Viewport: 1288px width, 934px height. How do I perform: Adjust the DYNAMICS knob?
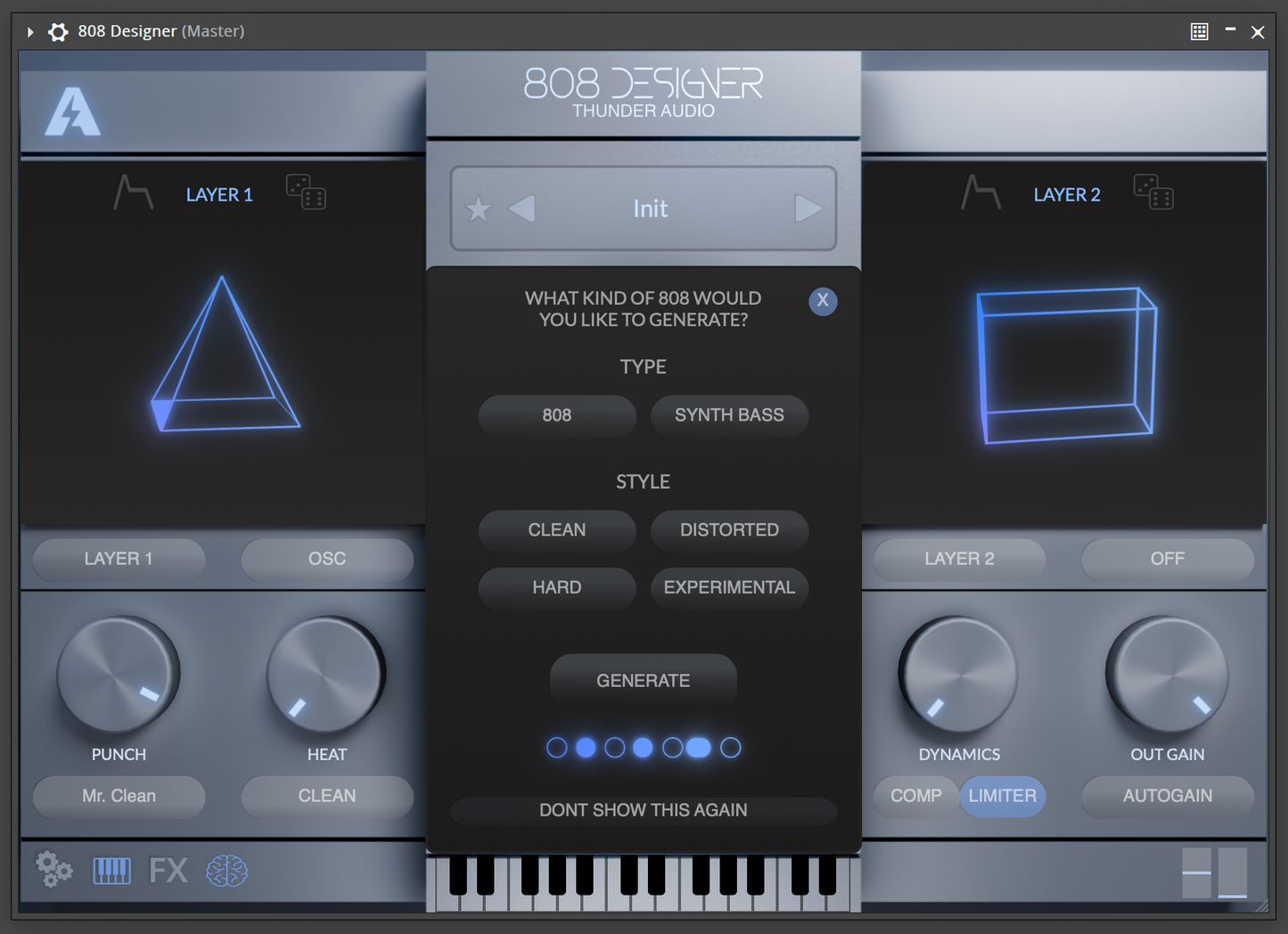pos(958,677)
